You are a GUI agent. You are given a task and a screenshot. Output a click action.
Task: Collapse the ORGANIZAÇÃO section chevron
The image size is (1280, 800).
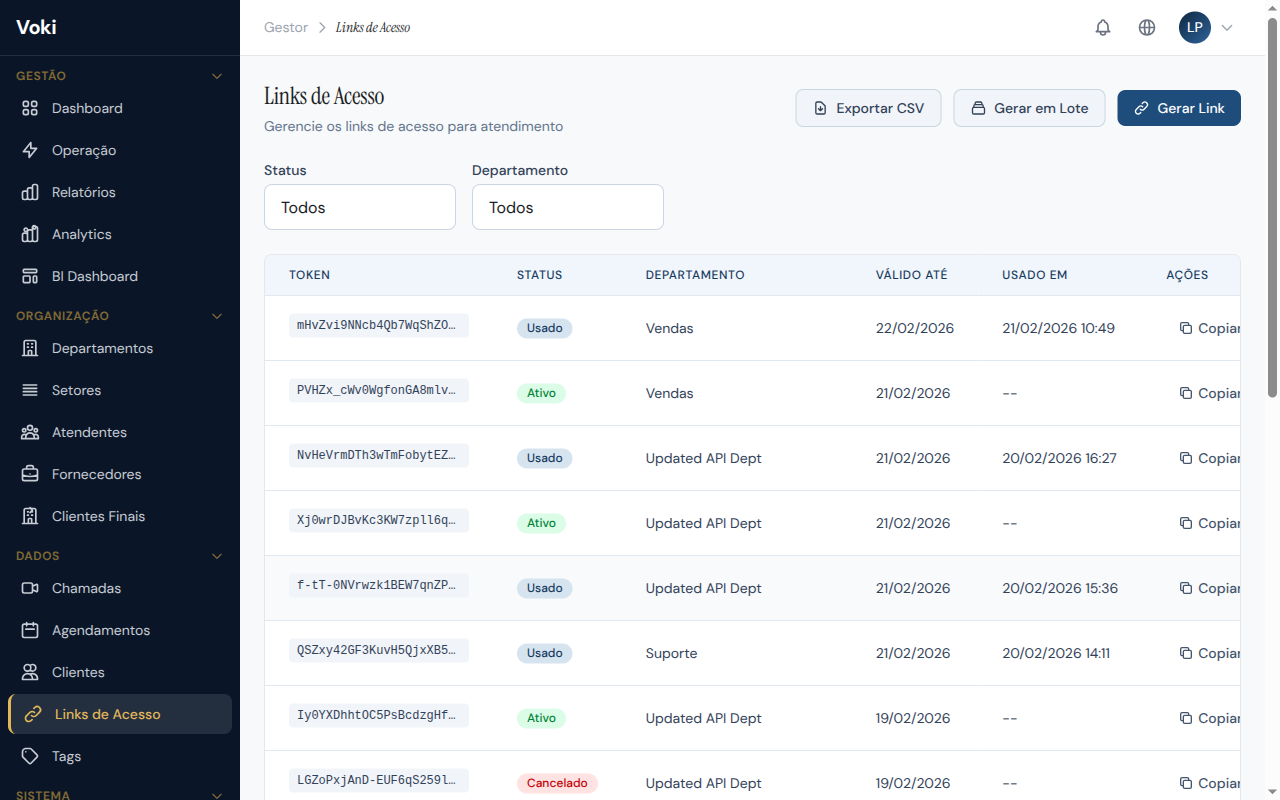click(217, 315)
